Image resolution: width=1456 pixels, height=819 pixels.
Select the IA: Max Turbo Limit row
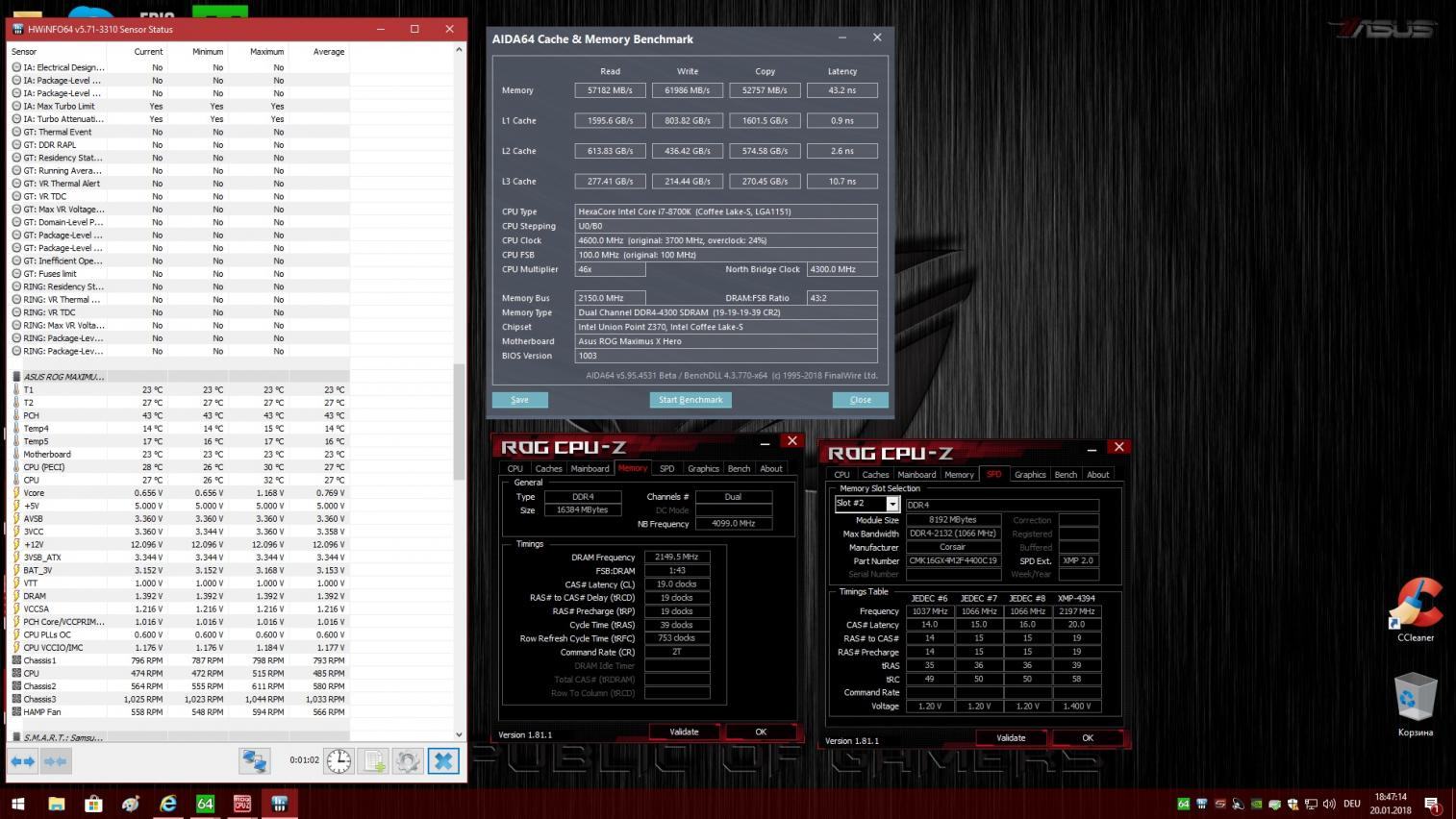[x=179, y=107]
